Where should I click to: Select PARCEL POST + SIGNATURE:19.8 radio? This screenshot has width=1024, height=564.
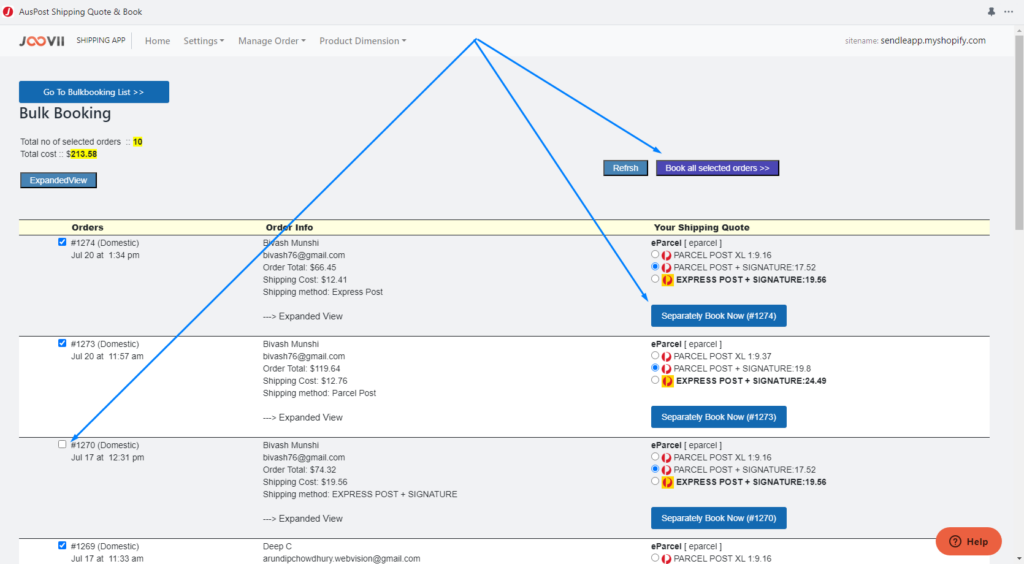[655, 368]
